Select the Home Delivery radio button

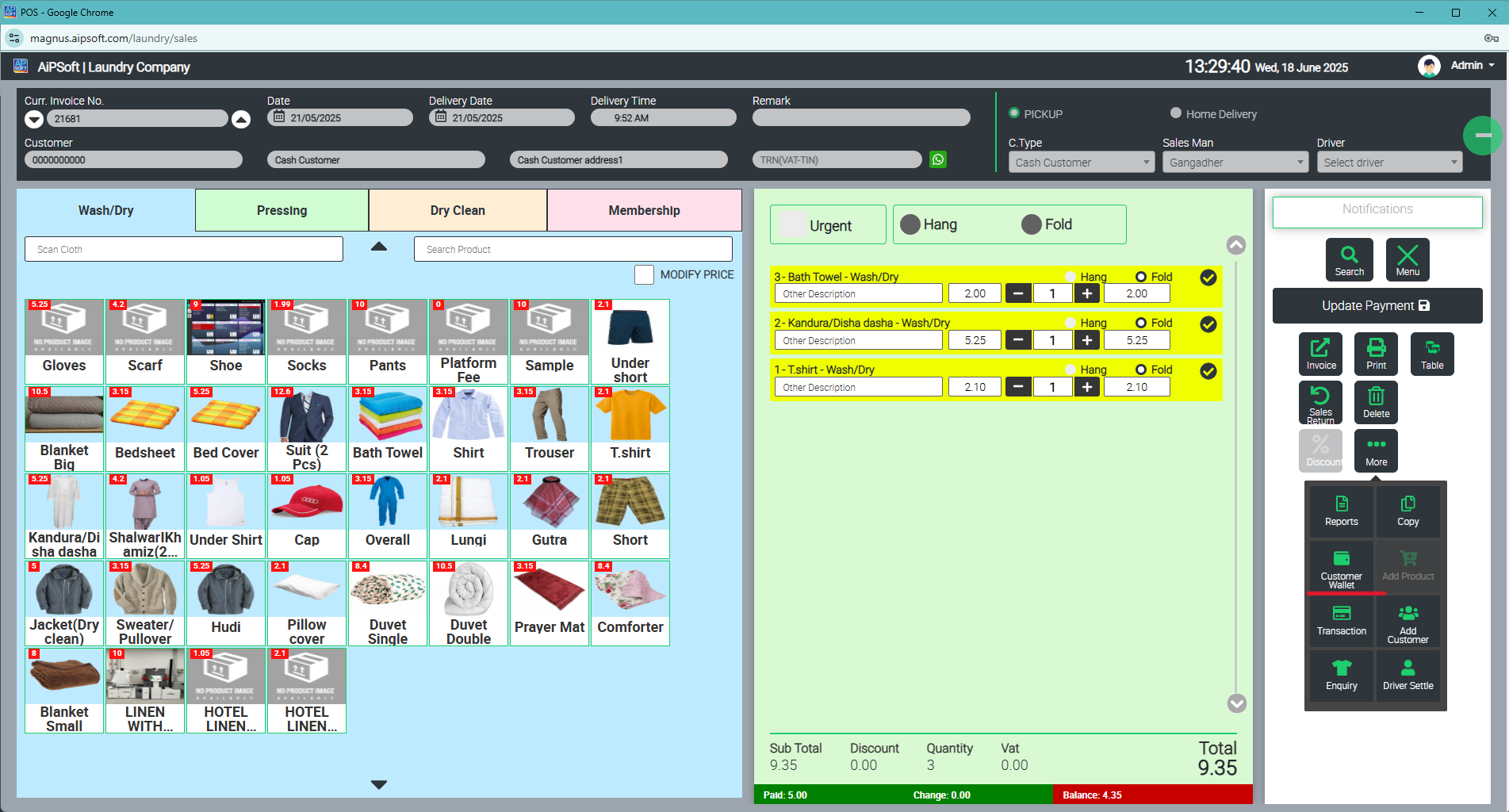[1176, 113]
